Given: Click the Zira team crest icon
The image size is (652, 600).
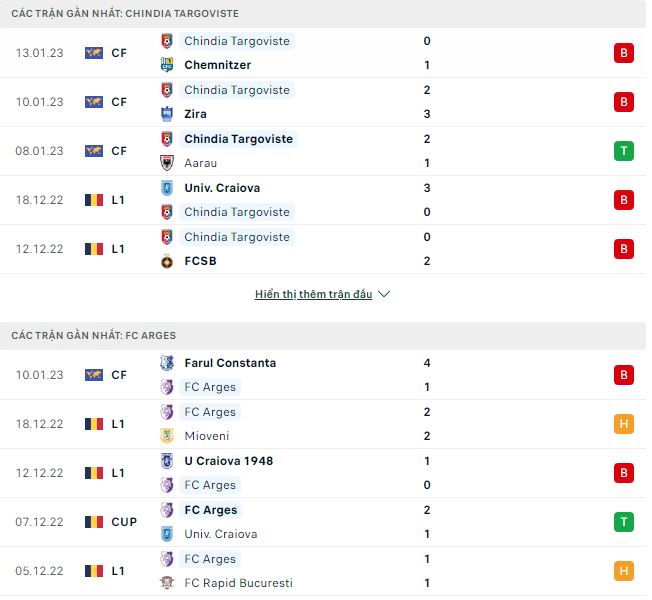Looking at the screenshot, I should 167,114.
